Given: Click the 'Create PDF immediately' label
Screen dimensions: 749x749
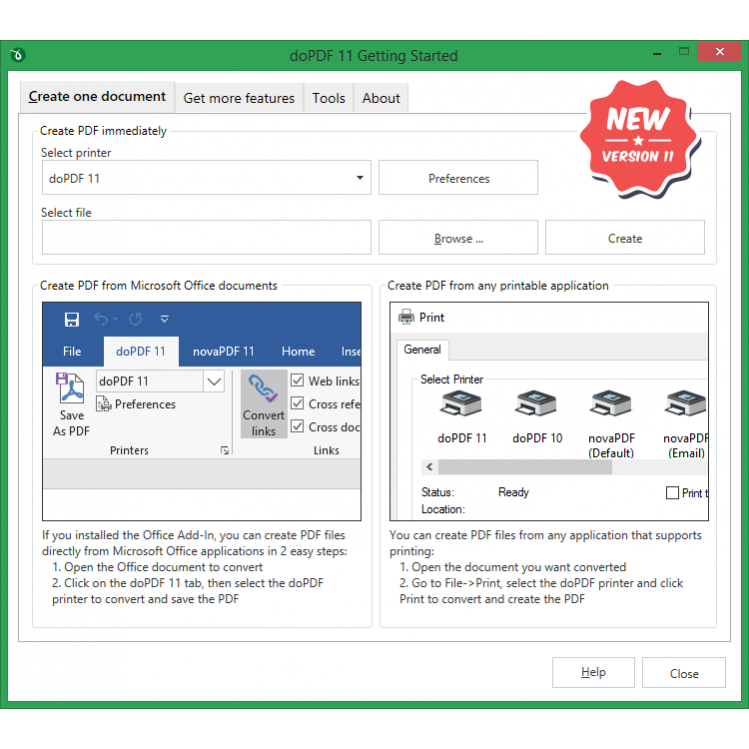Looking at the screenshot, I should pyautogui.click(x=103, y=131).
